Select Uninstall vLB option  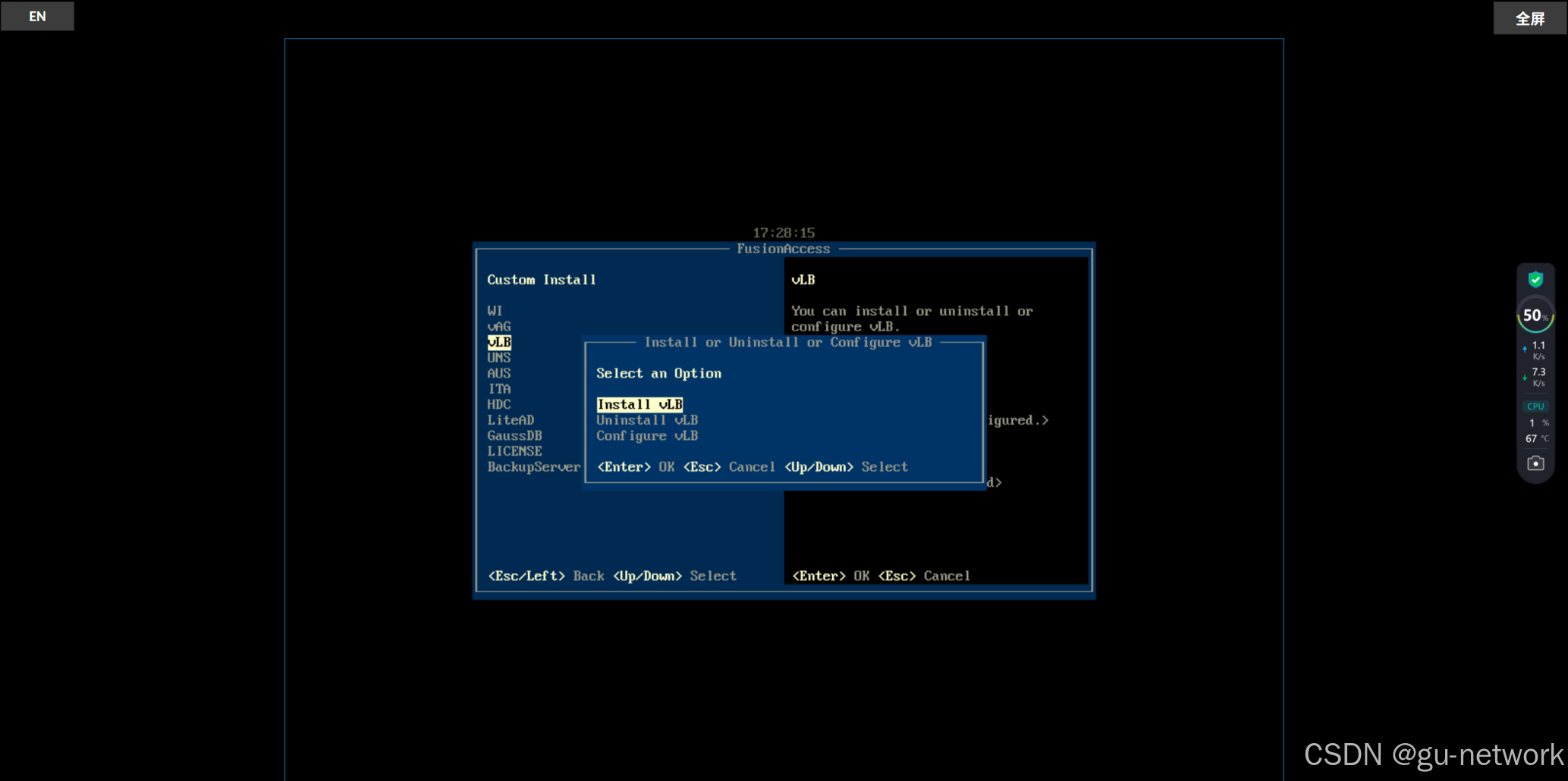(x=647, y=420)
